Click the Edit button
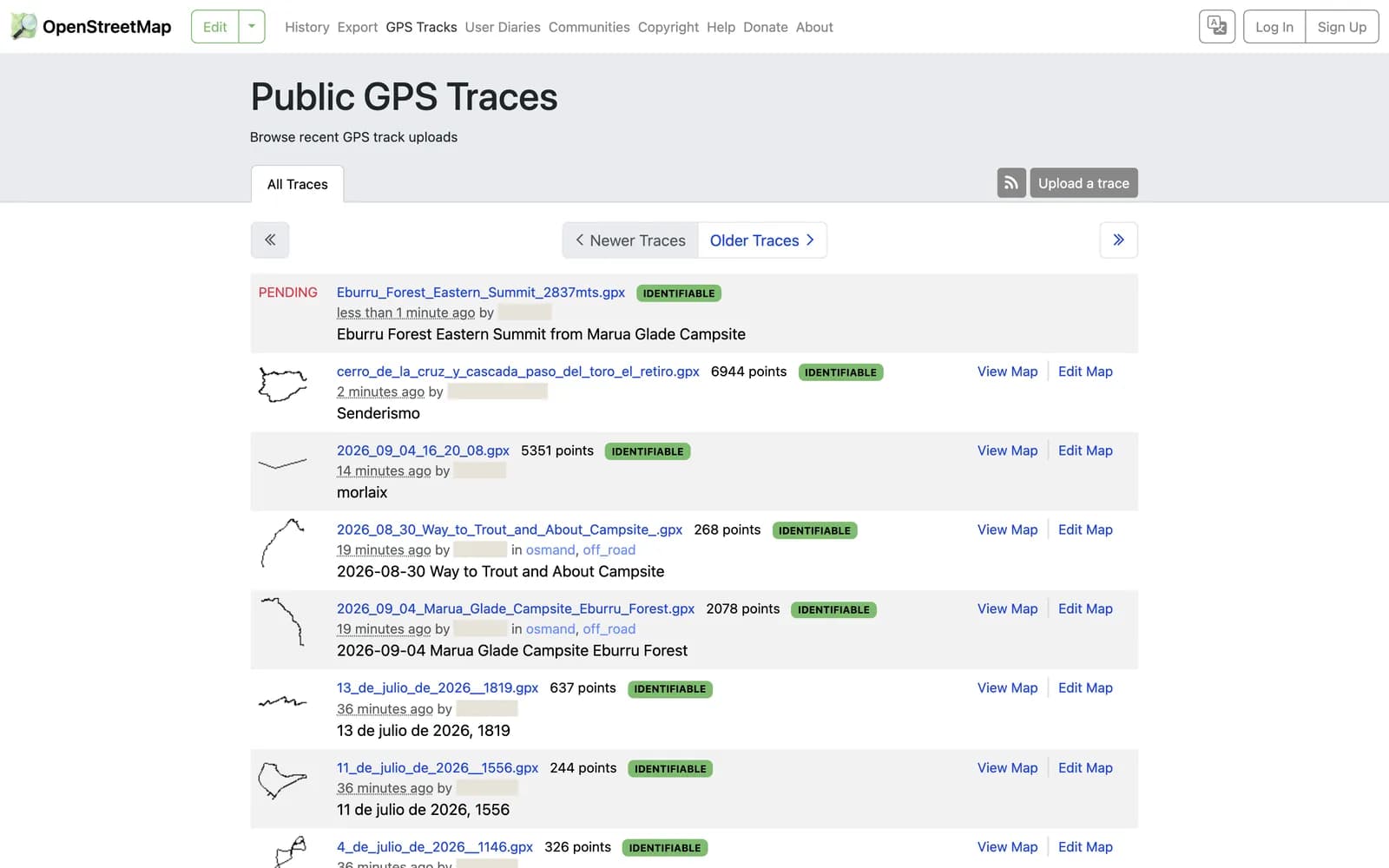The image size is (1389, 868). tap(214, 27)
